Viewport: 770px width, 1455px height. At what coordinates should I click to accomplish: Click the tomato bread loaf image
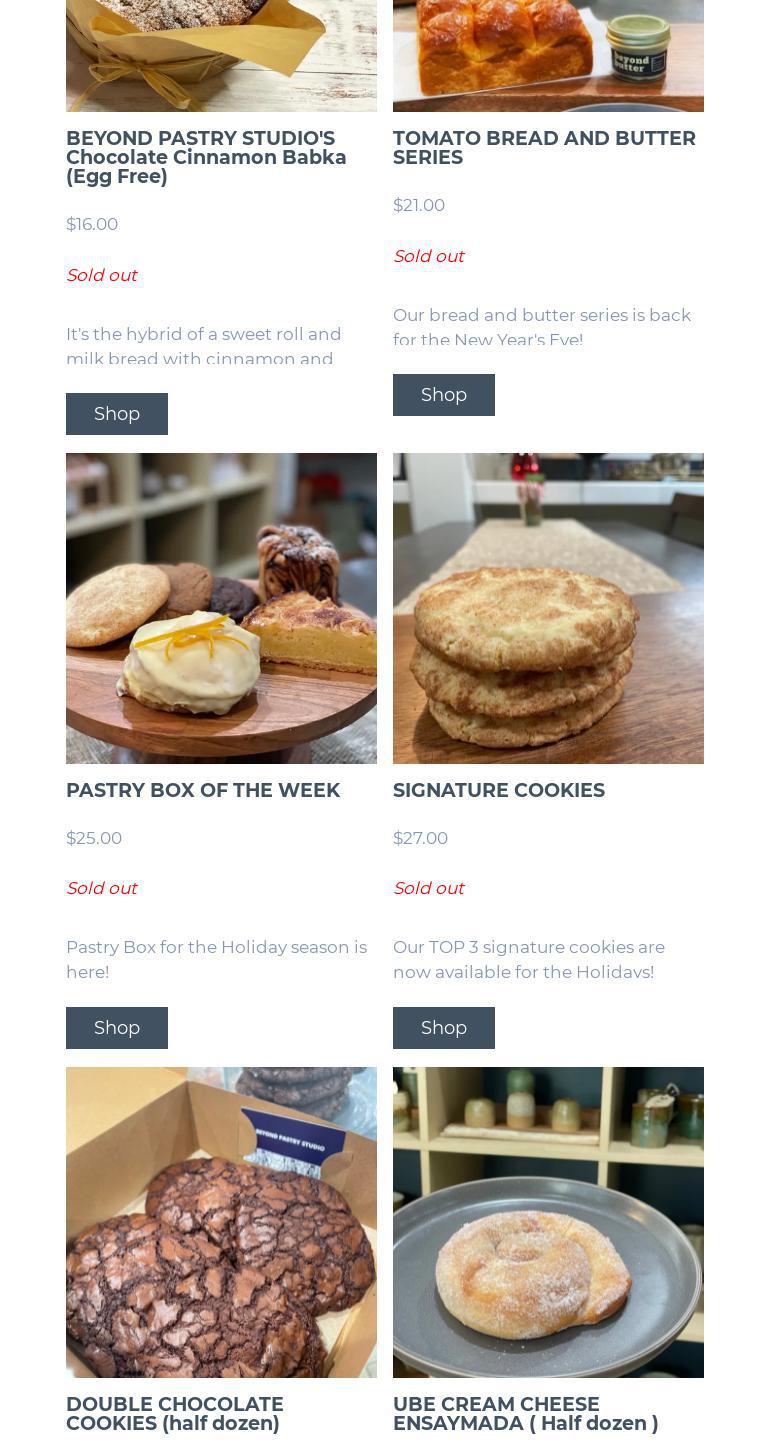click(548, 55)
